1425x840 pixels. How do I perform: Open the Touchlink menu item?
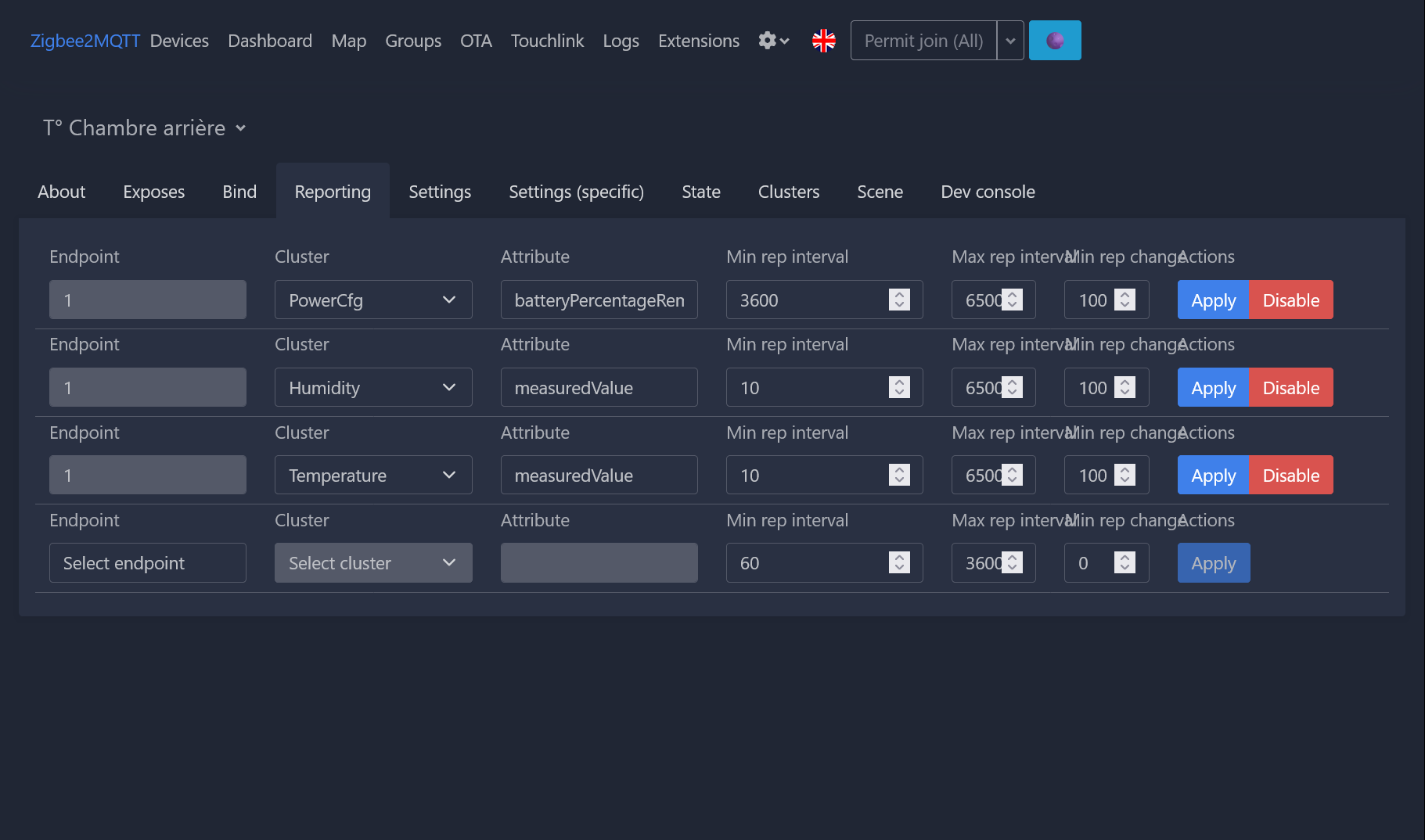[547, 41]
